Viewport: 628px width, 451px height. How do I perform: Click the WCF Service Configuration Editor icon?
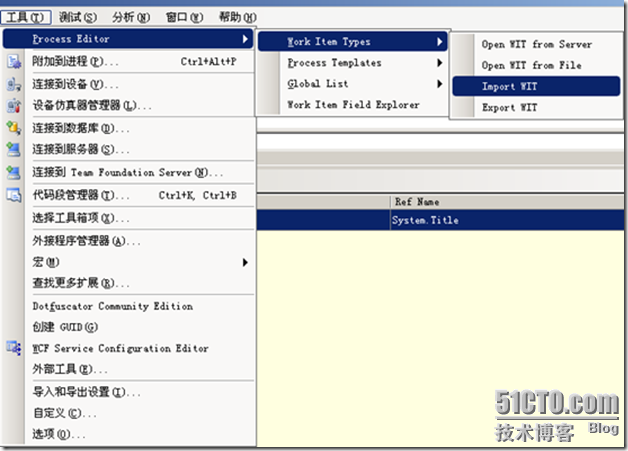(14, 348)
